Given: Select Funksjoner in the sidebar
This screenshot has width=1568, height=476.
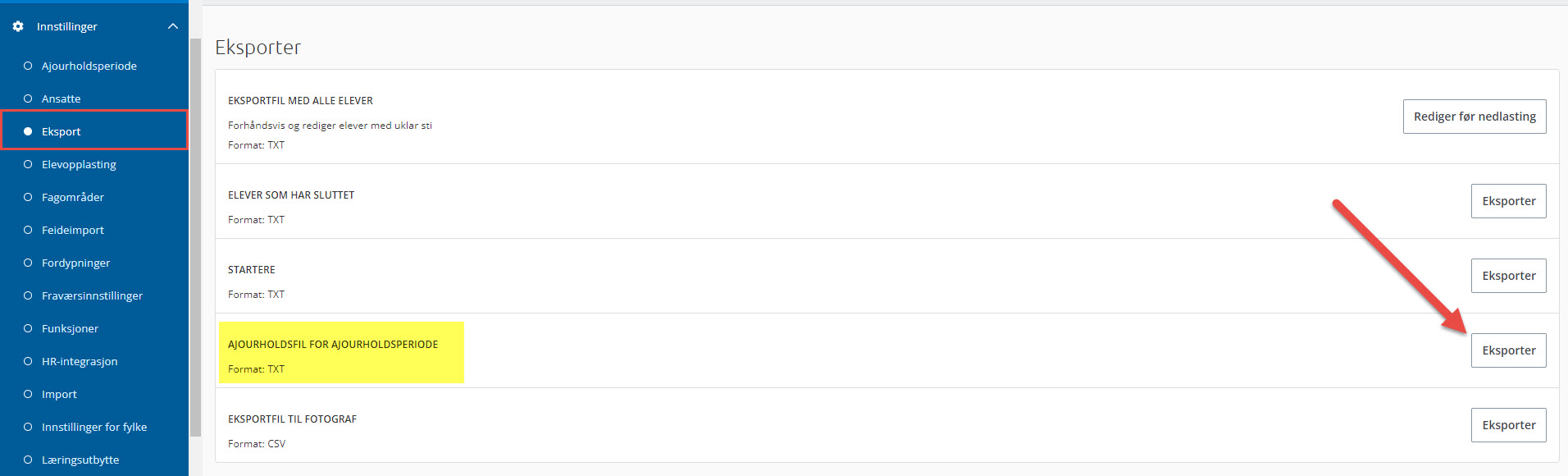Looking at the screenshot, I should [70, 328].
